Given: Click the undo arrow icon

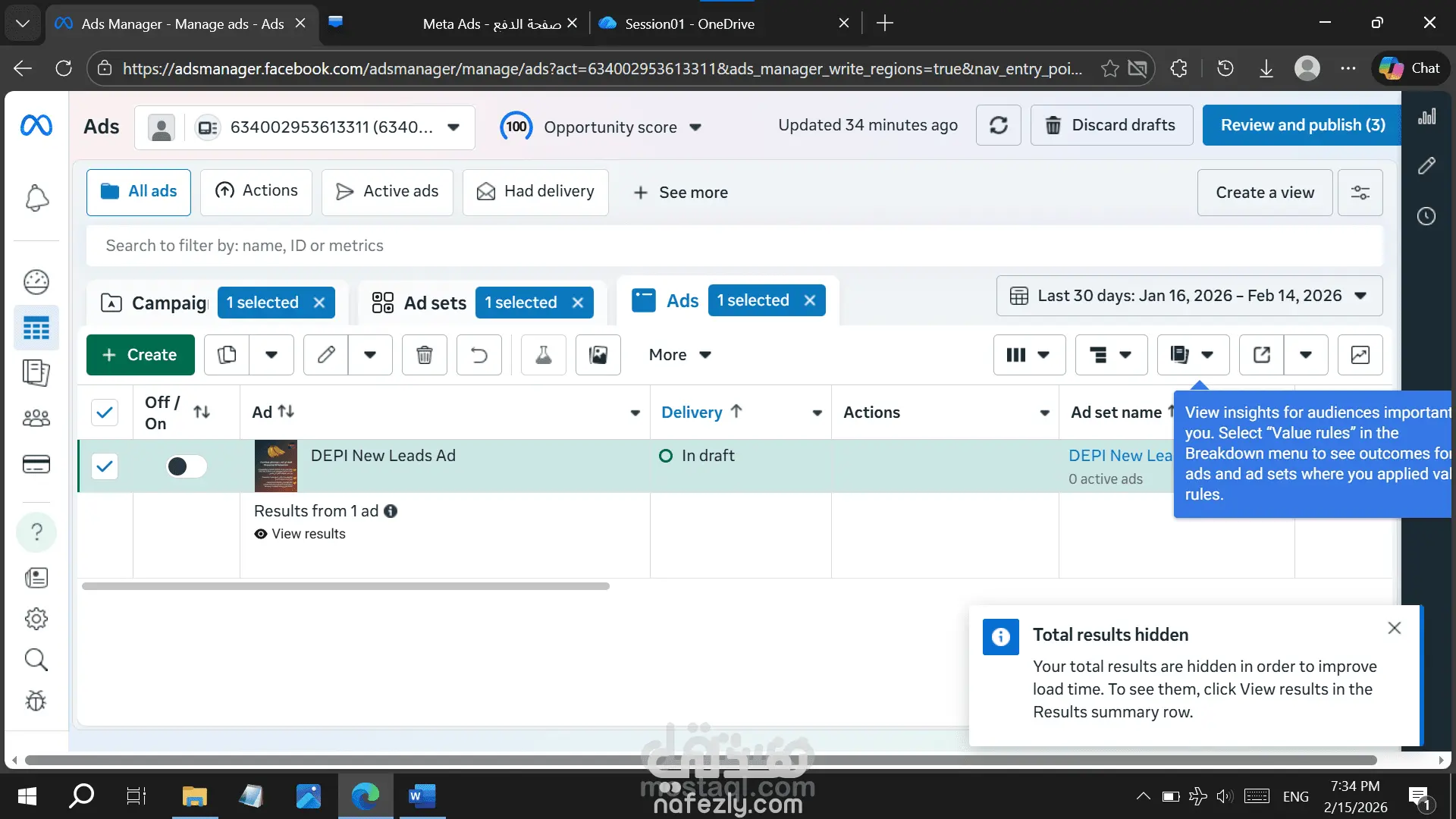Looking at the screenshot, I should (x=479, y=355).
